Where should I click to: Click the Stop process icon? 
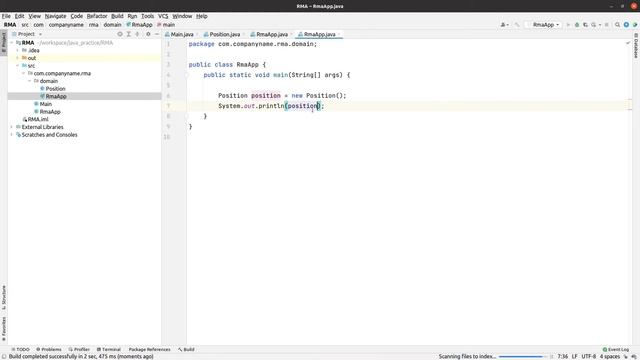click(x=607, y=25)
